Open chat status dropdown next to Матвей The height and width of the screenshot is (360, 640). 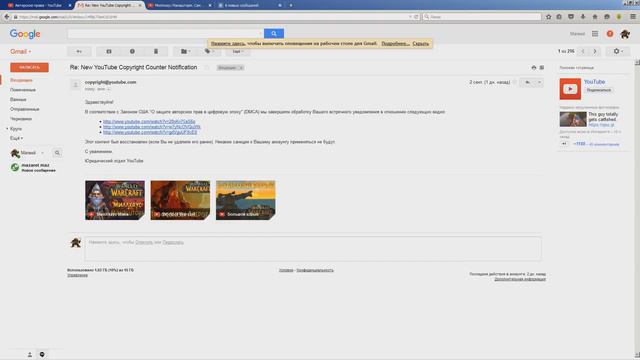42,153
